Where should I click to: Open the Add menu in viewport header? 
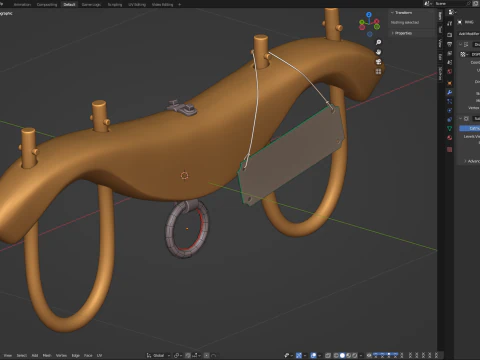(35, 355)
